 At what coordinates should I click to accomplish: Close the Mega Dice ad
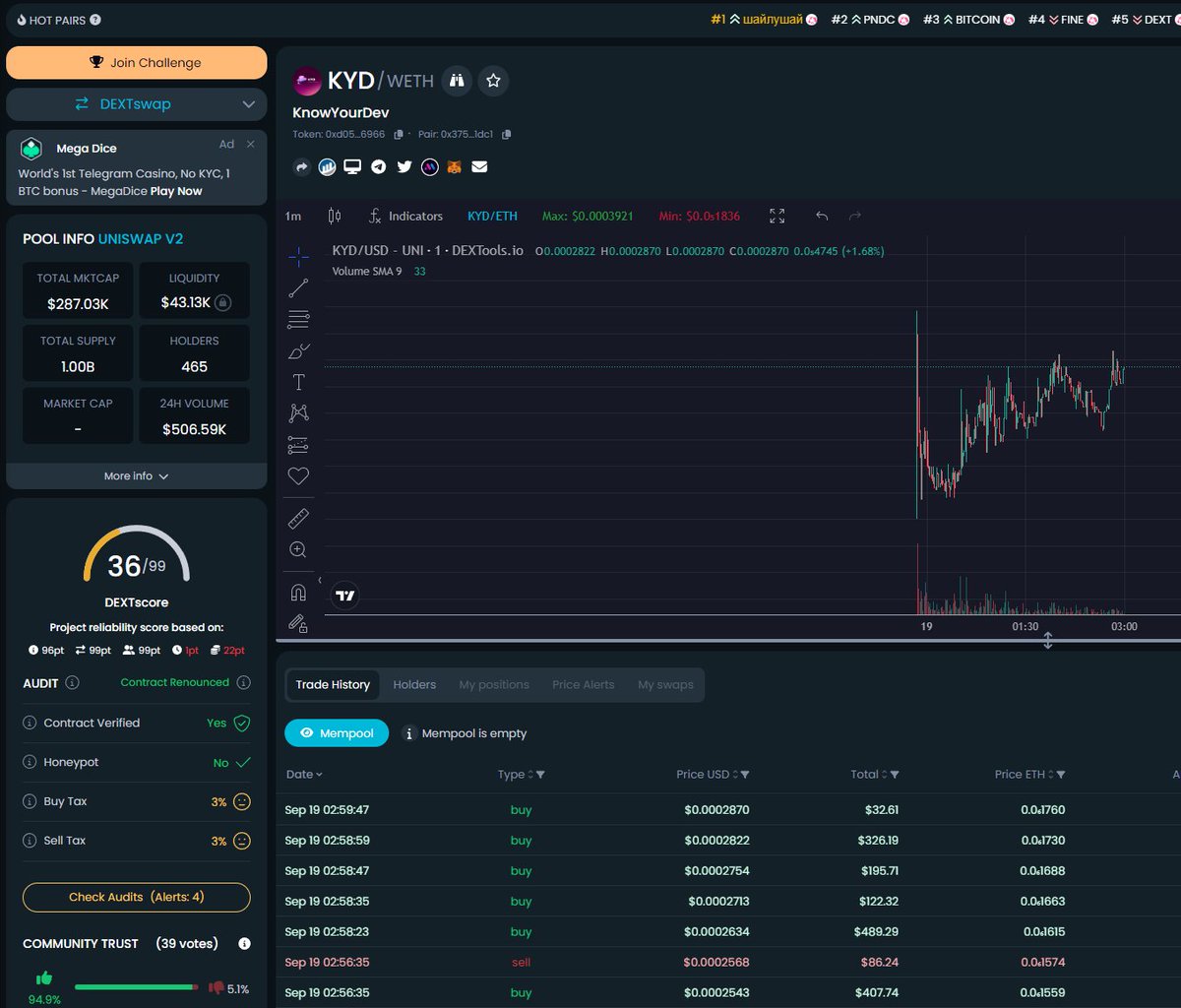click(x=251, y=144)
